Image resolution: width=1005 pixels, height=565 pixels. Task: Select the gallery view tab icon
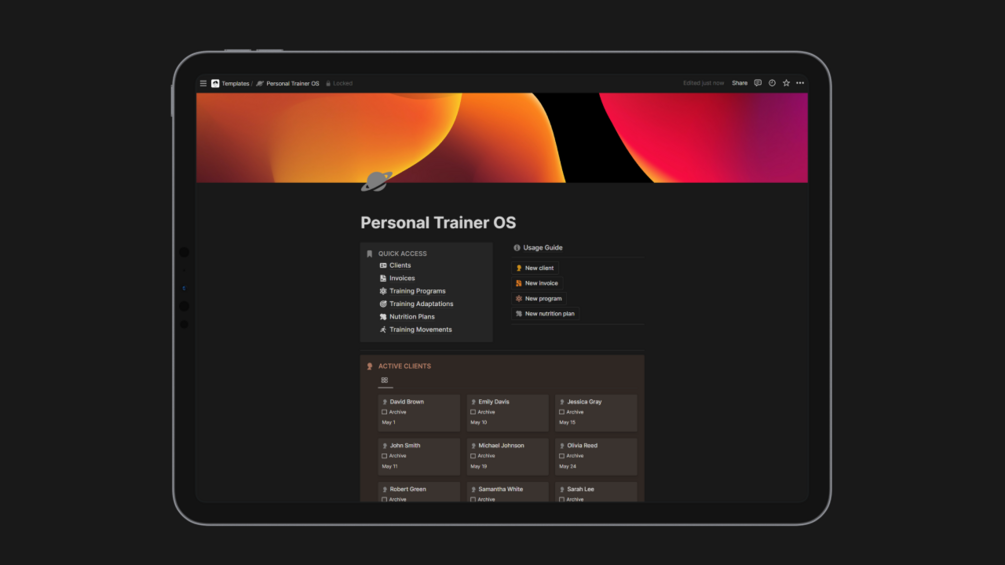[385, 380]
